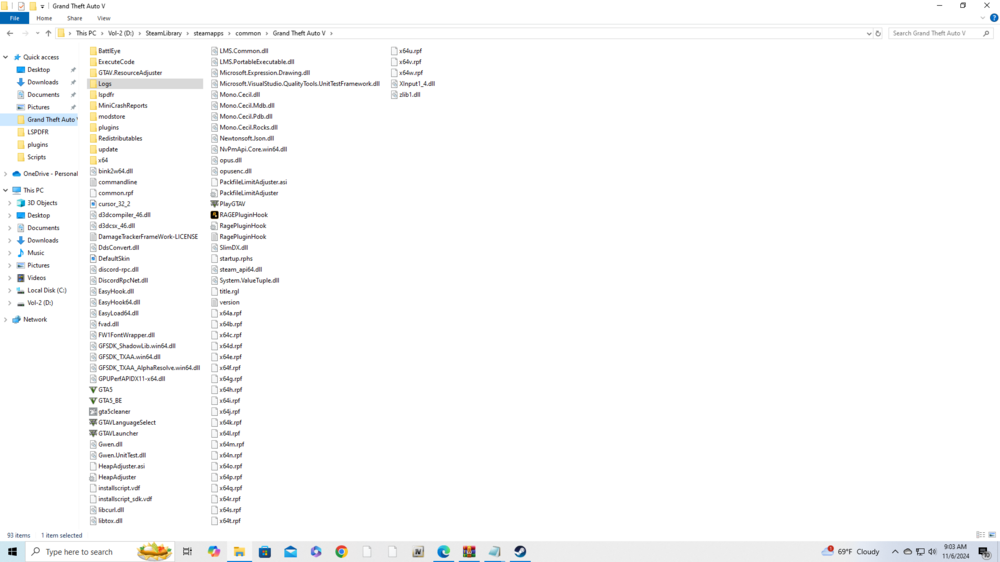
Task: Open Microsoft Edge from the taskbar
Action: (443, 552)
